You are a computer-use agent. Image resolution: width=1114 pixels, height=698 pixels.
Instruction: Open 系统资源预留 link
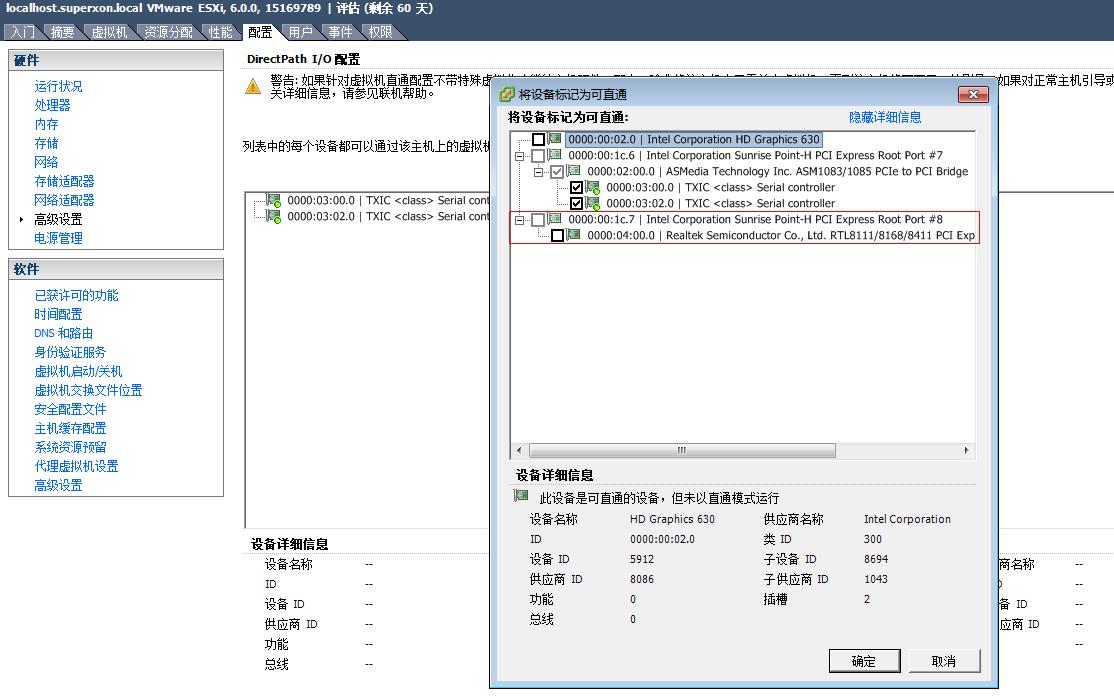pos(70,447)
